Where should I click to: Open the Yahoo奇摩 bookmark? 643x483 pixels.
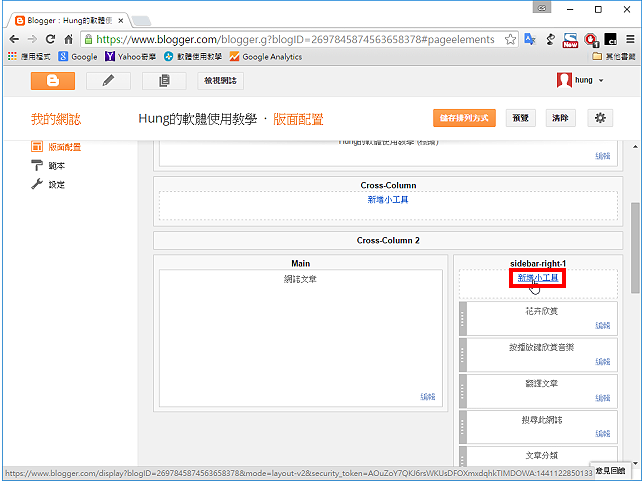[x=130, y=57]
